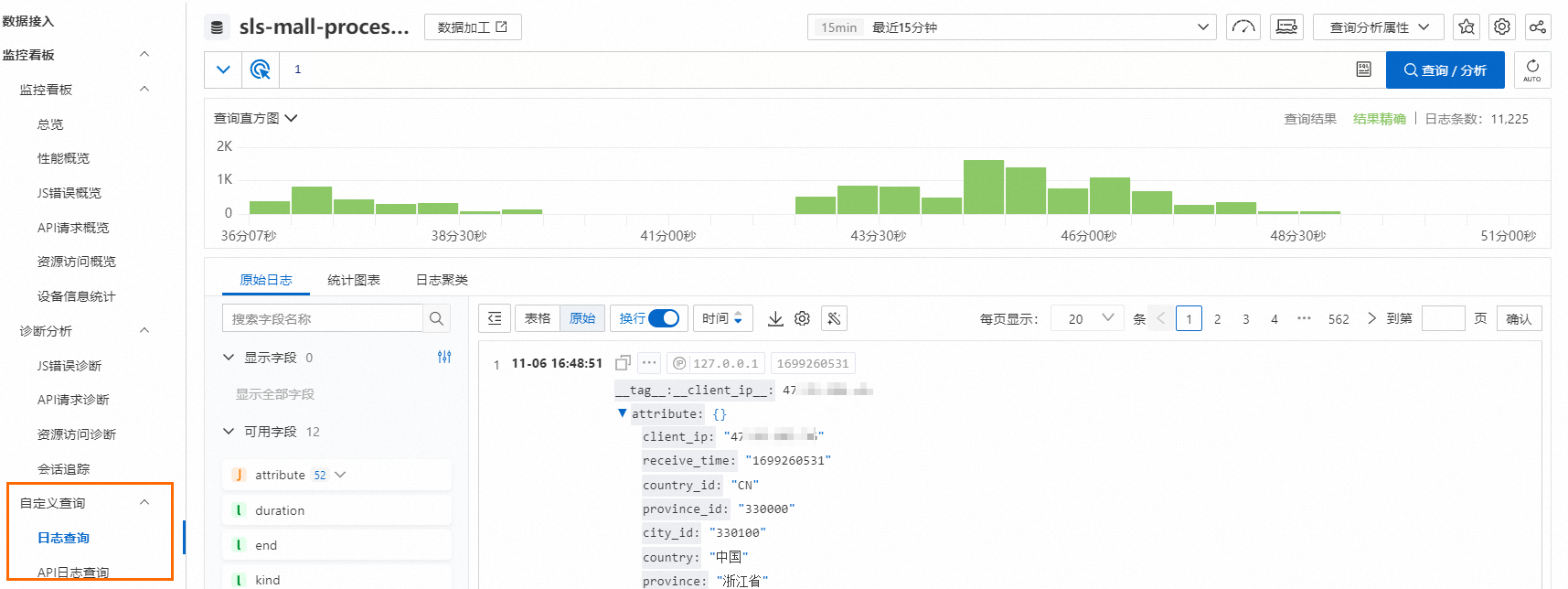Go to previous page arrow

pyautogui.click(x=1161, y=318)
